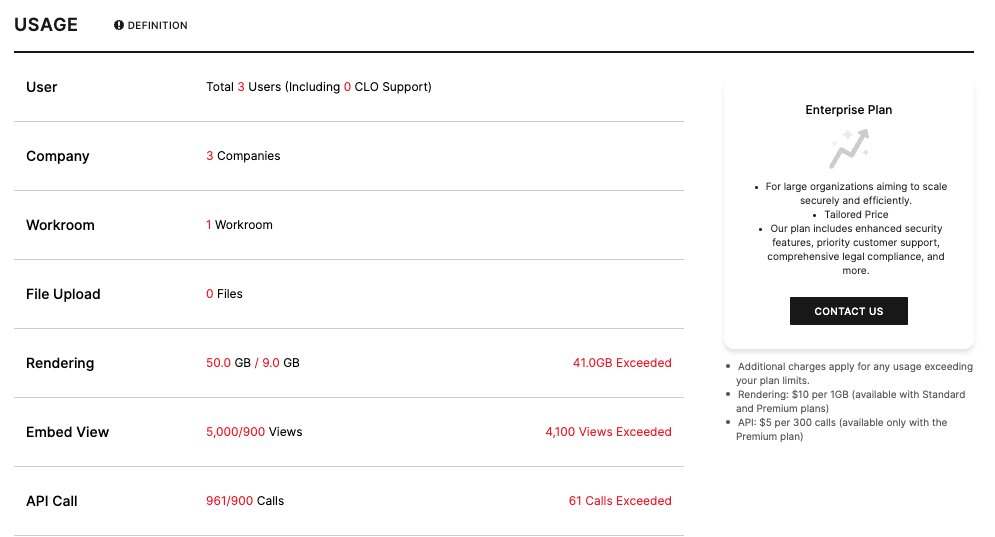Click the User row label

[x=42, y=87]
